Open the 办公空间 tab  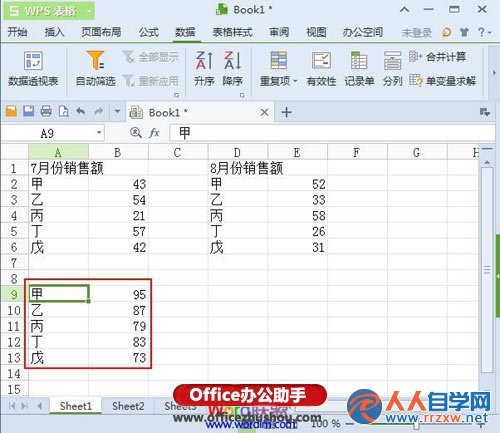pos(363,32)
